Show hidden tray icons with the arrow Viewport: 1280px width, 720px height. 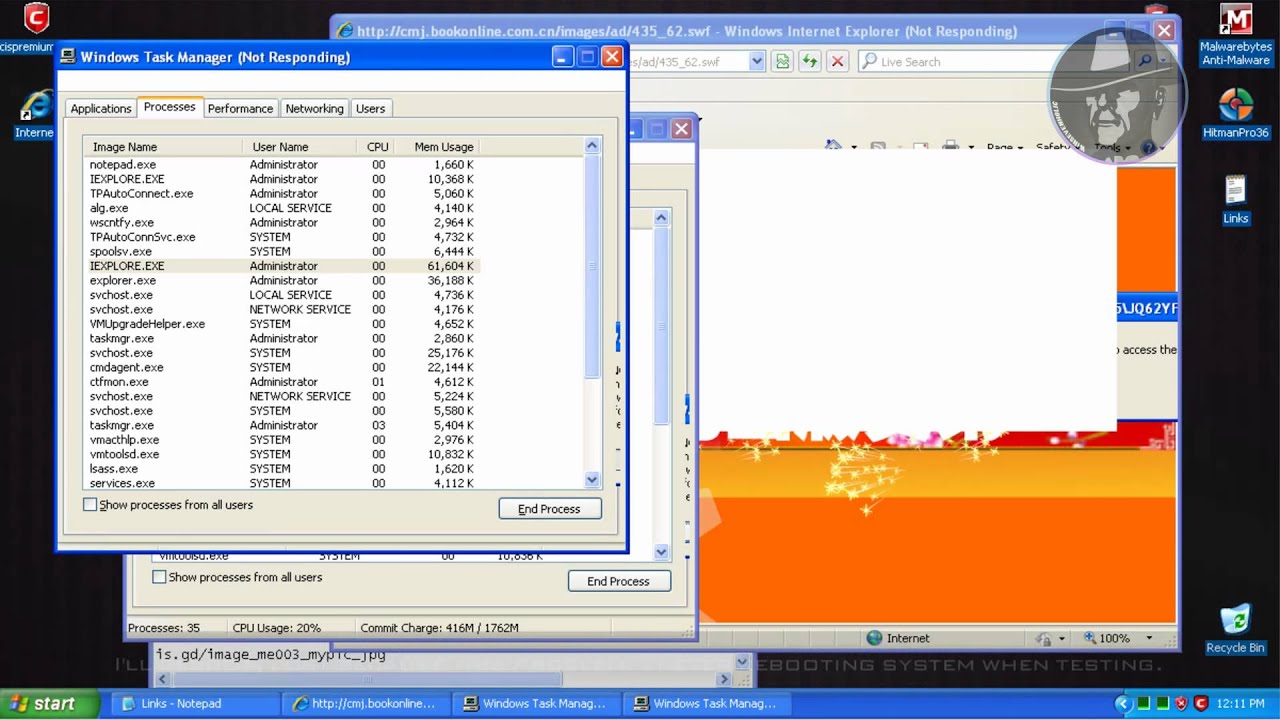click(1122, 704)
